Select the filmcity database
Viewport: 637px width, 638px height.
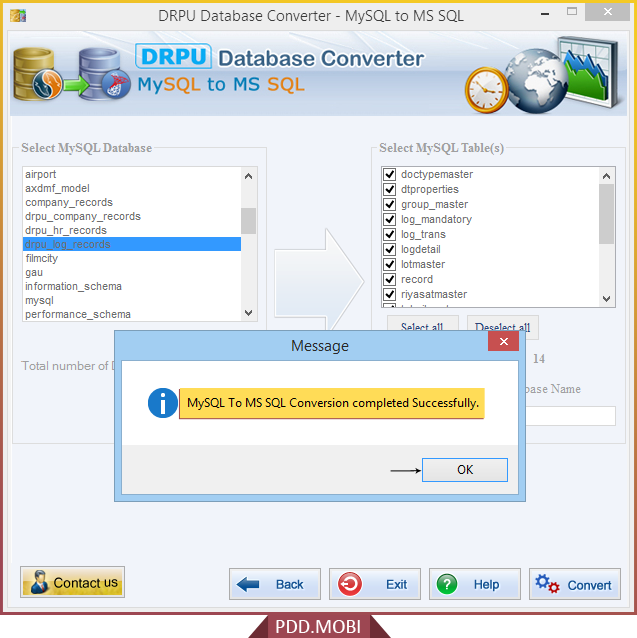[132, 258]
